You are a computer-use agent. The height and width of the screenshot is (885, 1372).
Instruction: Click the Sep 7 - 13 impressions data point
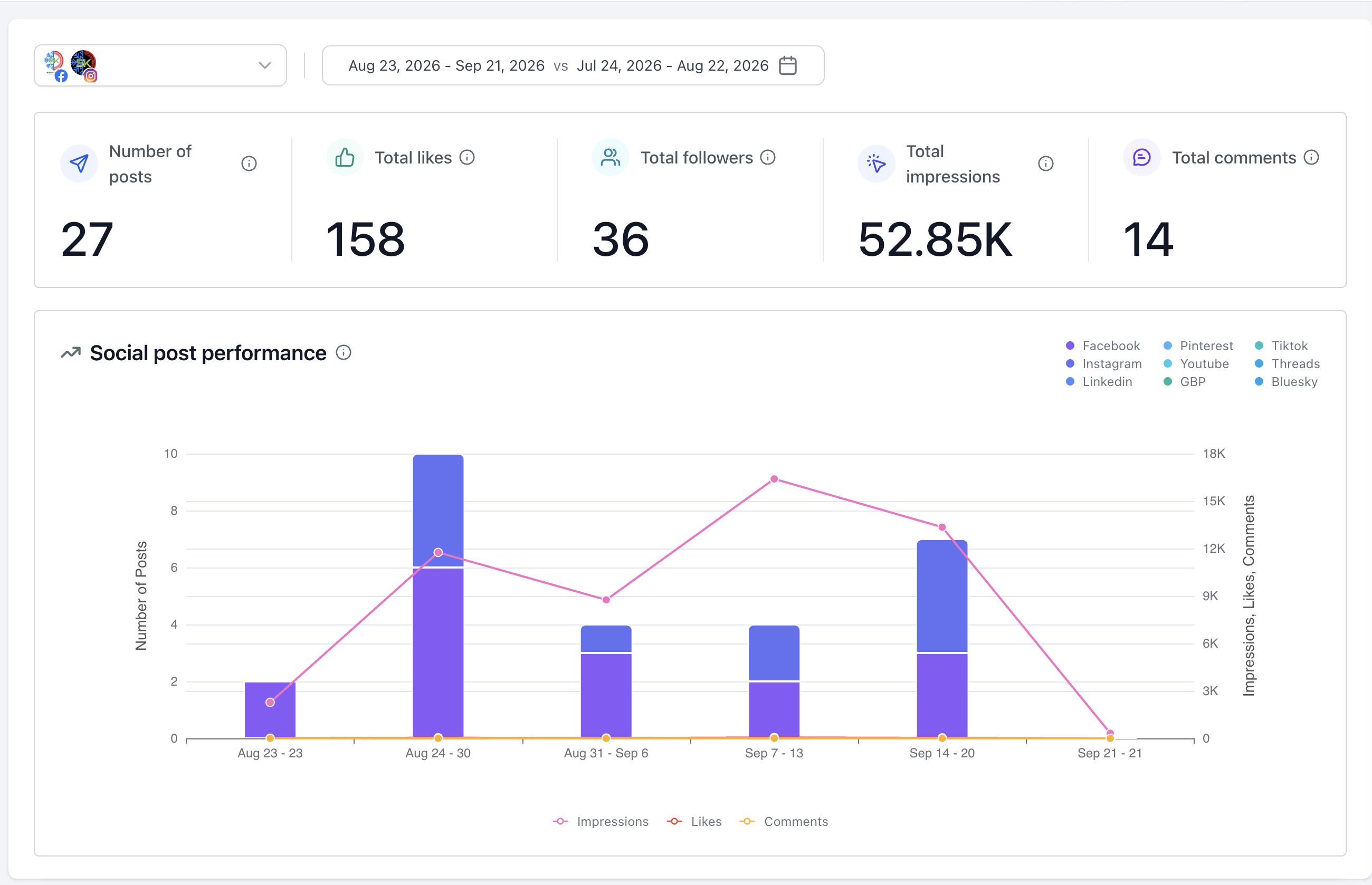coord(774,479)
